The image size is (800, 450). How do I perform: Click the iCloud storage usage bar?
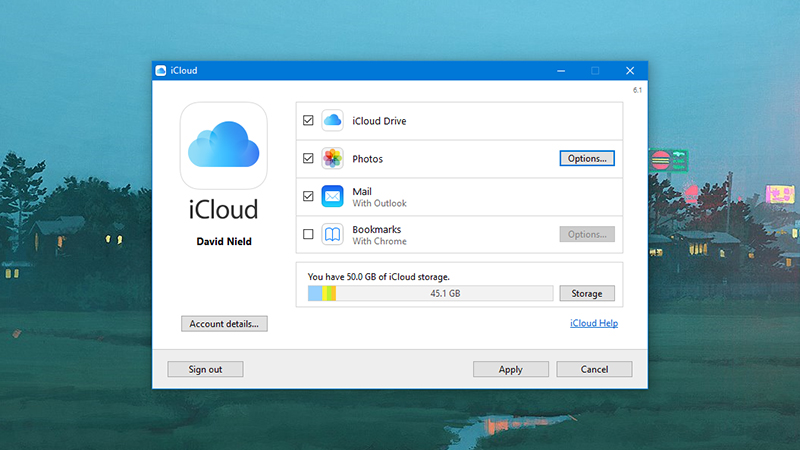(x=430, y=293)
